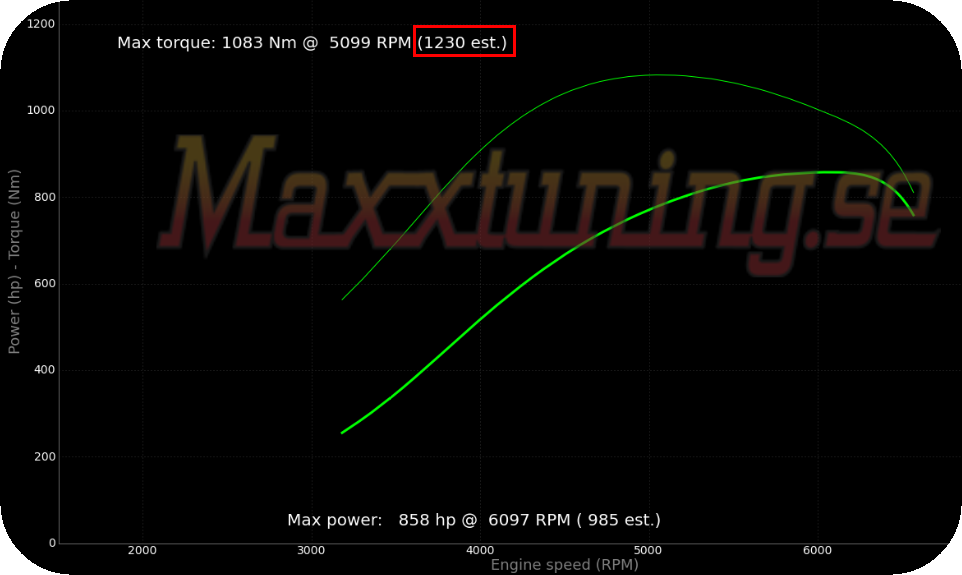Click the 6000 RPM x-axis tick label
Screen dimensions: 962x575
(x=817, y=550)
